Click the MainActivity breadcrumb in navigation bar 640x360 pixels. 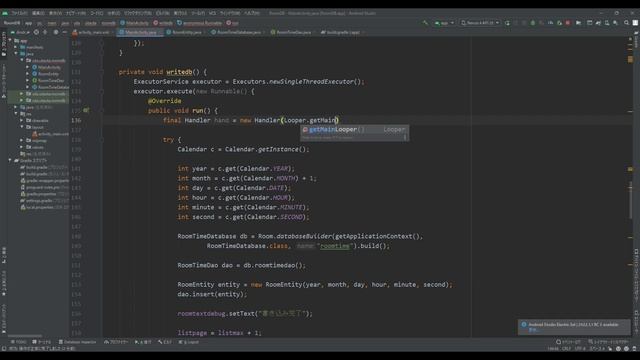(134, 23)
